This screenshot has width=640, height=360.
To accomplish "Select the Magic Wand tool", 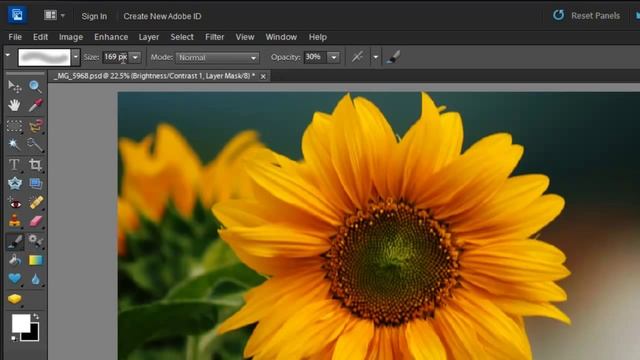I will (x=14, y=144).
